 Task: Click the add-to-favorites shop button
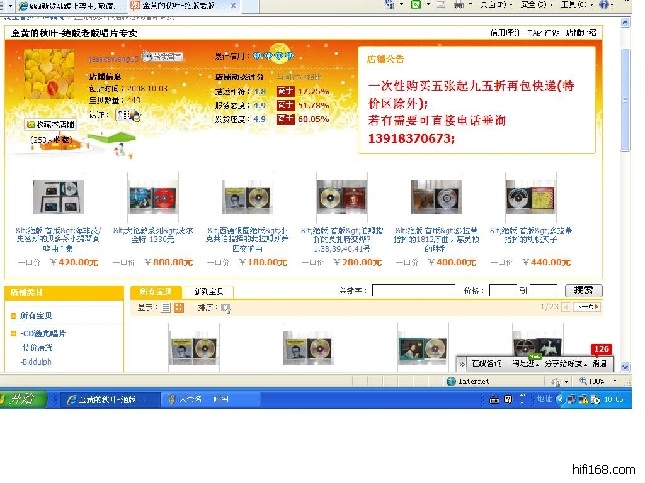(50, 125)
